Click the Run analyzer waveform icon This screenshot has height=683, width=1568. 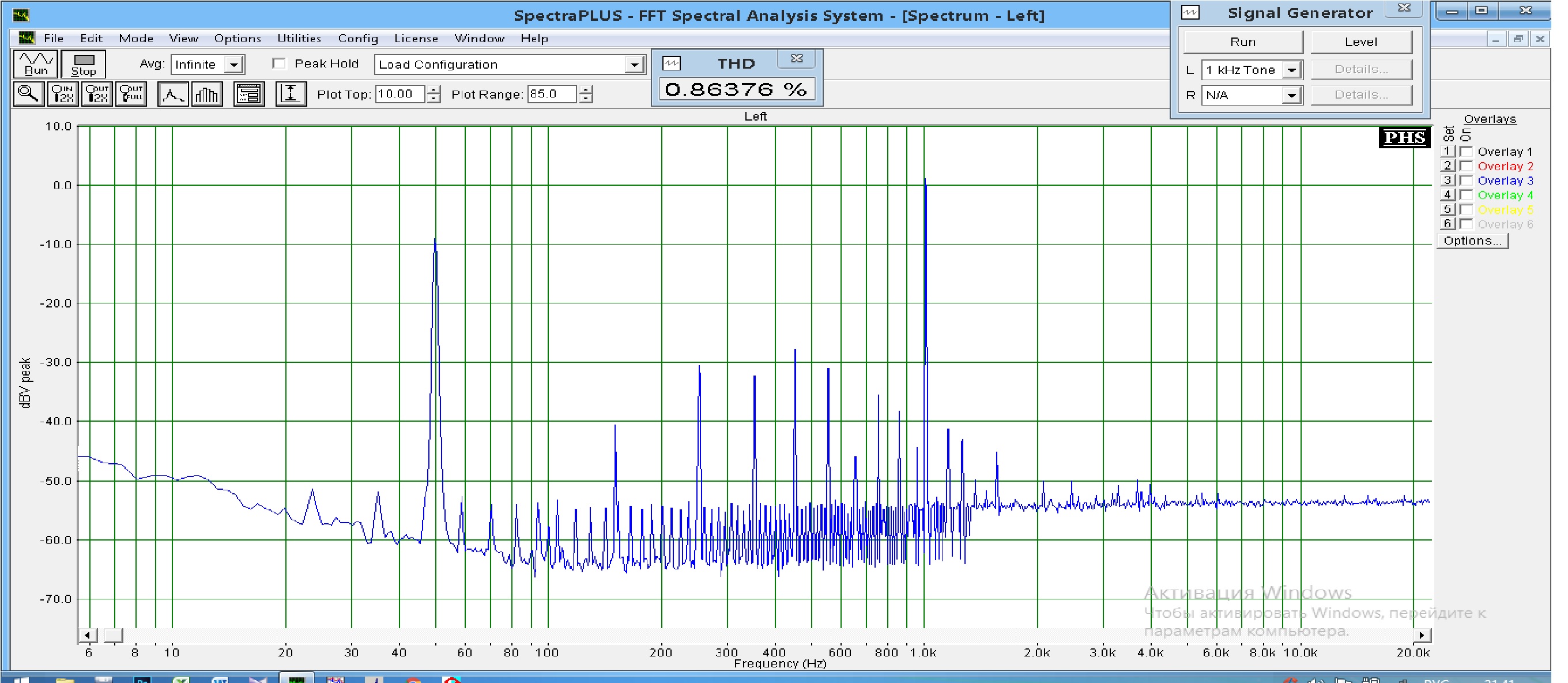point(35,63)
